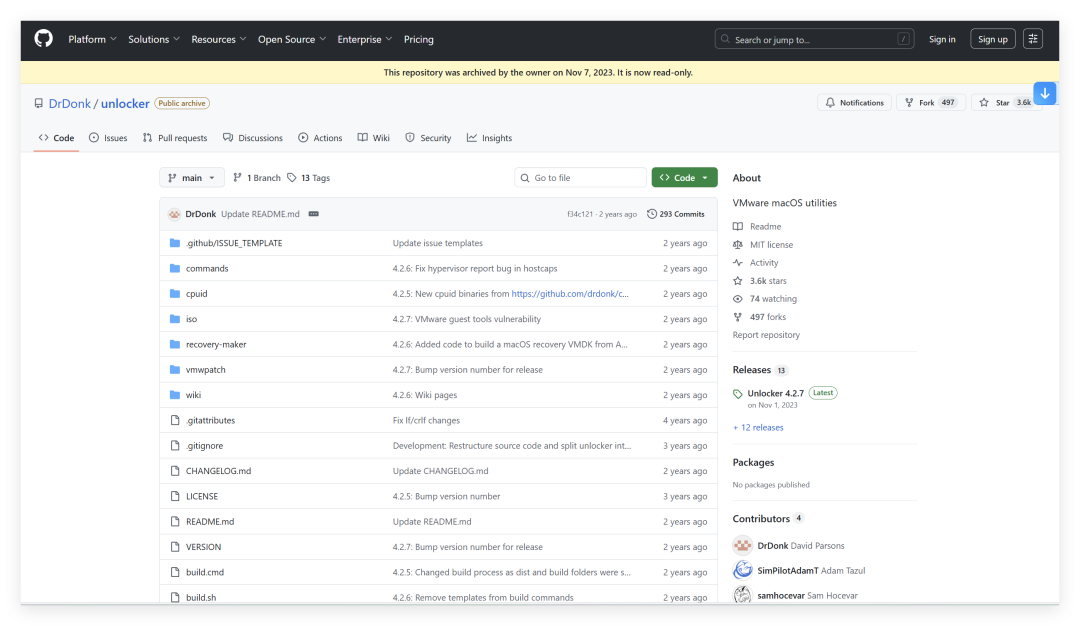Click the Go to file field

pos(580,178)
